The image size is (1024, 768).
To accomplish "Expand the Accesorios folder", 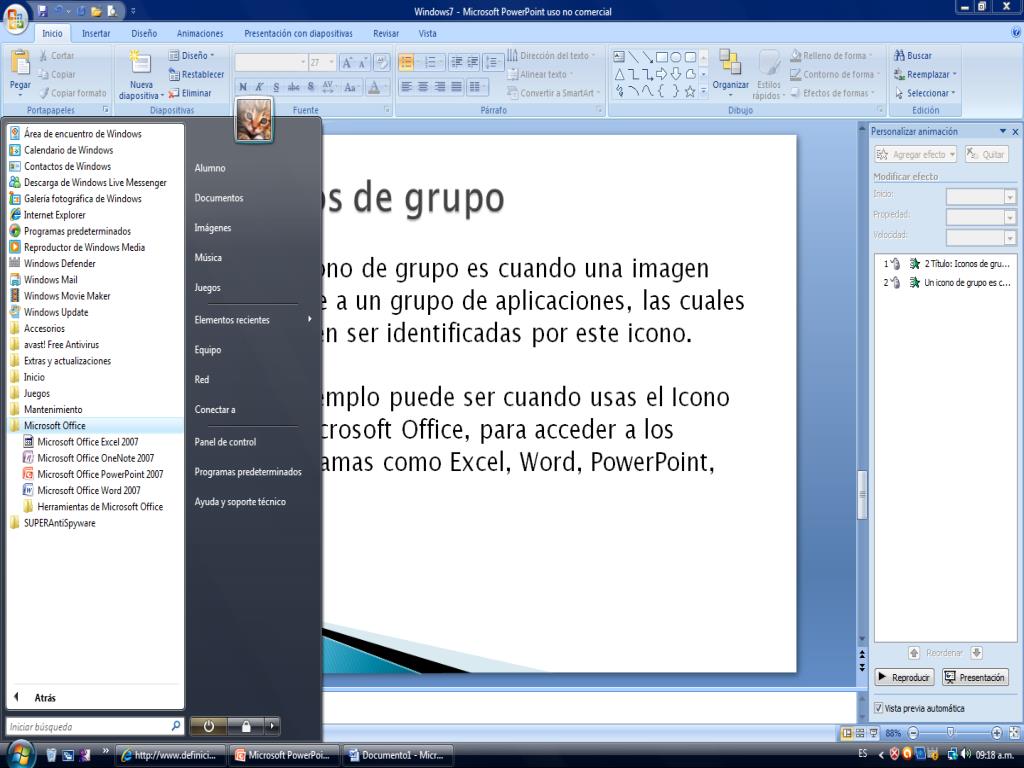I will 44,328.
